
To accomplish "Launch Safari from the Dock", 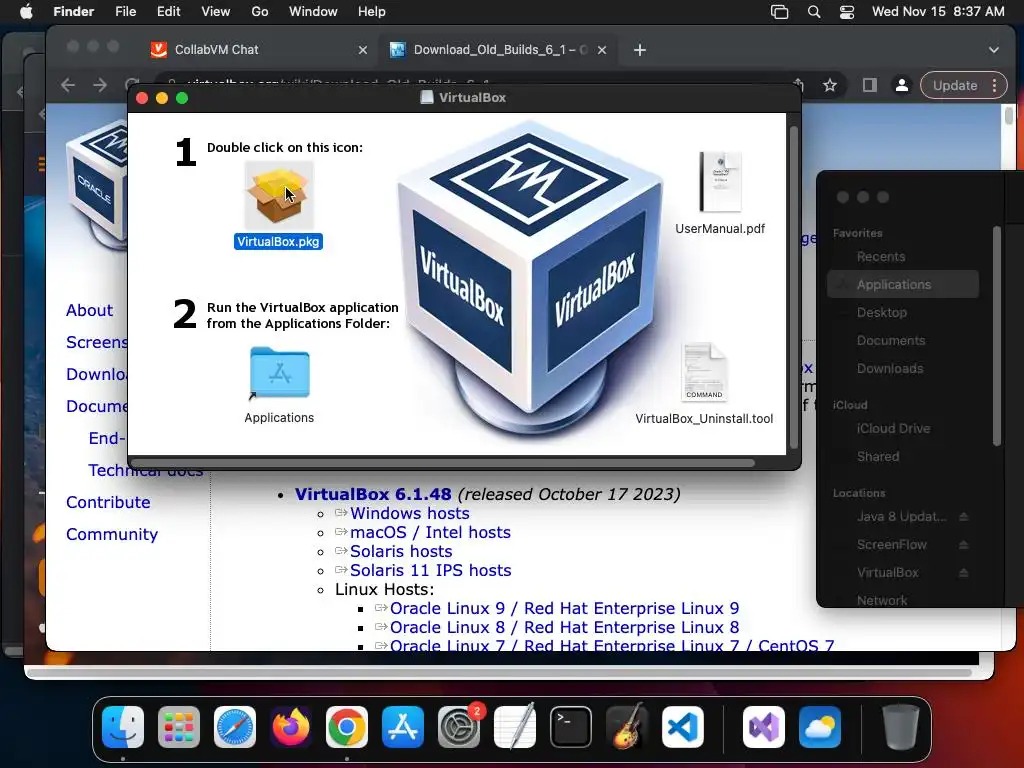I will click(235, 727).
